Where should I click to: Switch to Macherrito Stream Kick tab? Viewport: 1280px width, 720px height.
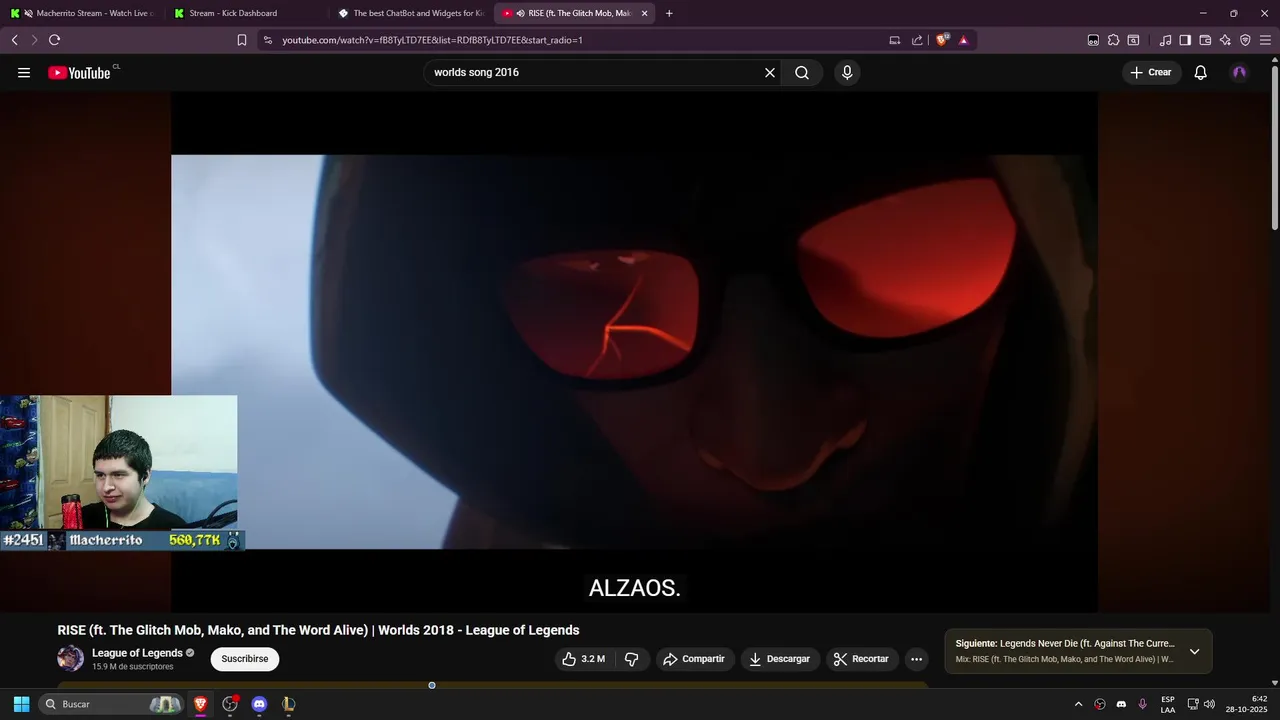click(x=82, y=13)
